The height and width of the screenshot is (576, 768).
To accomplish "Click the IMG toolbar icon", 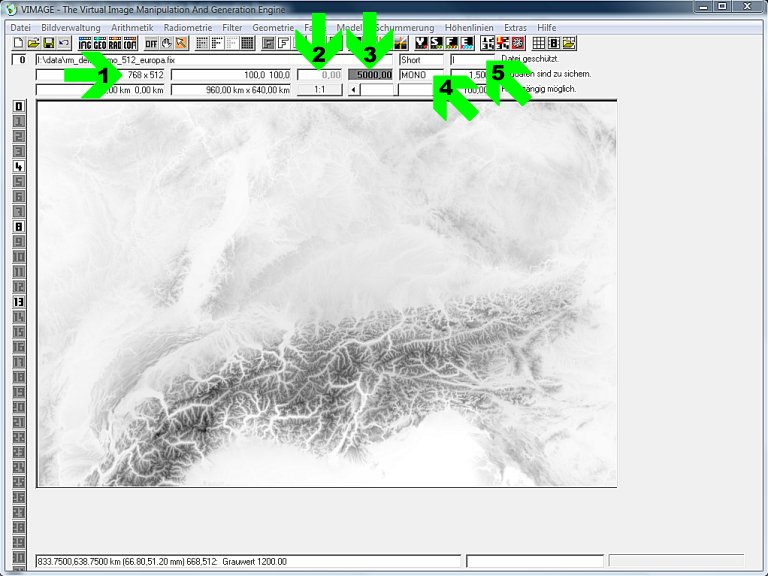I will tap(85, 43).
